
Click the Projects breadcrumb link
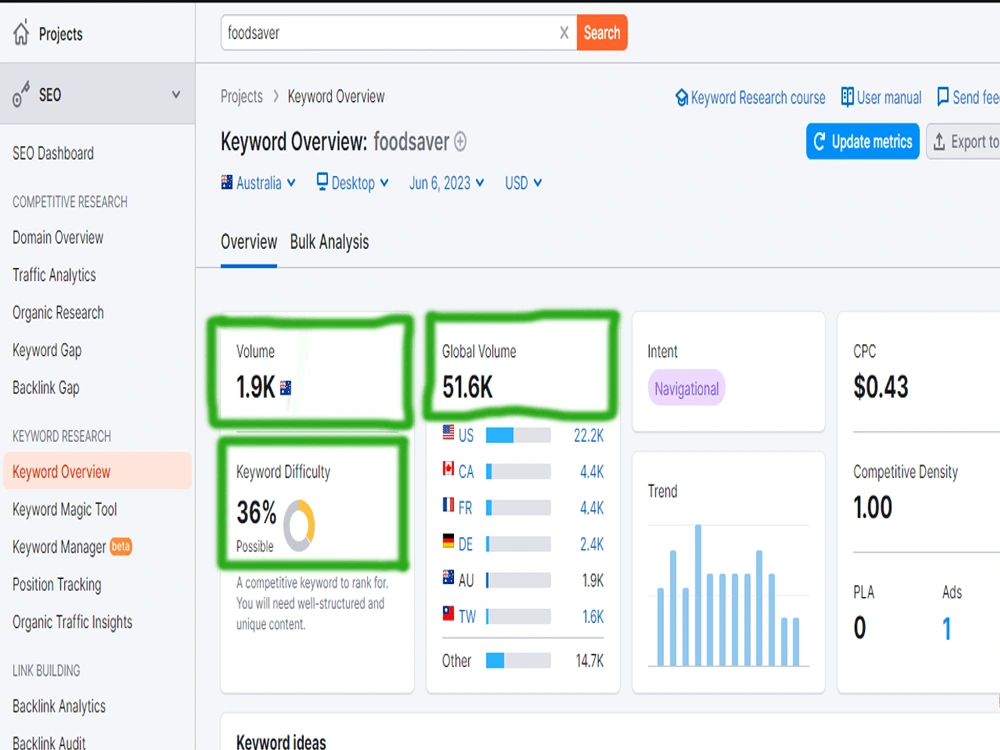click(242, 96)
